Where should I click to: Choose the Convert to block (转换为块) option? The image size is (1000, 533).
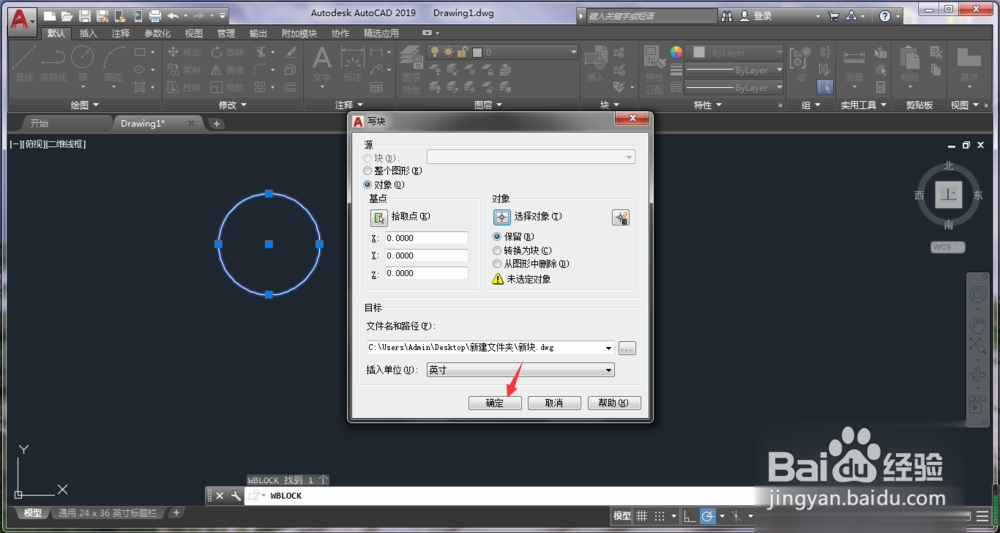point(497,251)
